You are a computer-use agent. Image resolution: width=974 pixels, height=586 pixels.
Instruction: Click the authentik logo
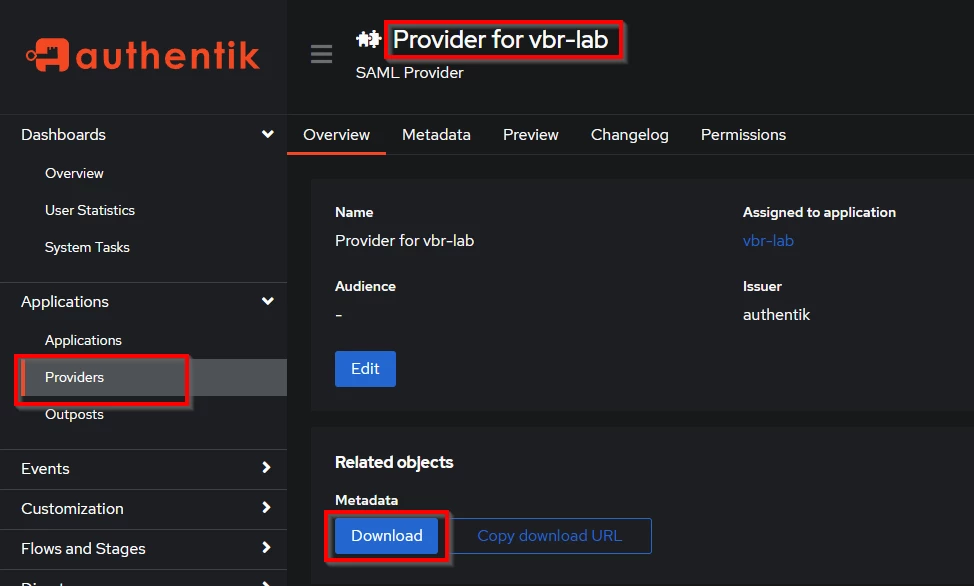(x=142, y=55)
